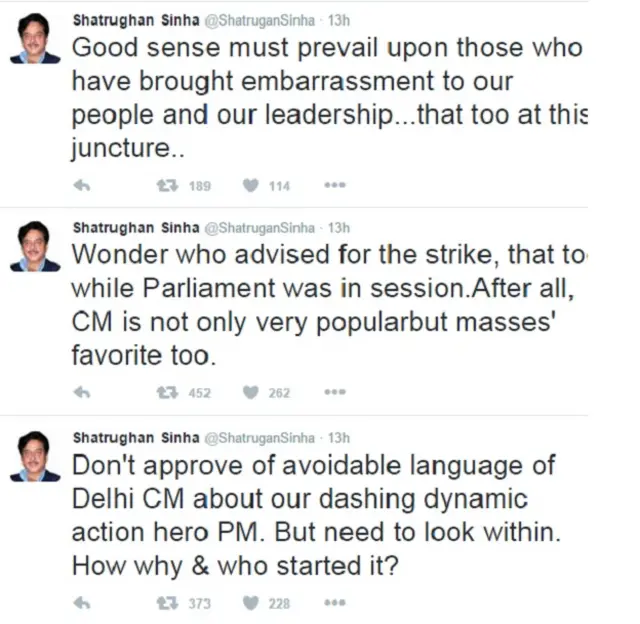Open the 13h timestamp on the first tweet

click(x=339, y=20)
